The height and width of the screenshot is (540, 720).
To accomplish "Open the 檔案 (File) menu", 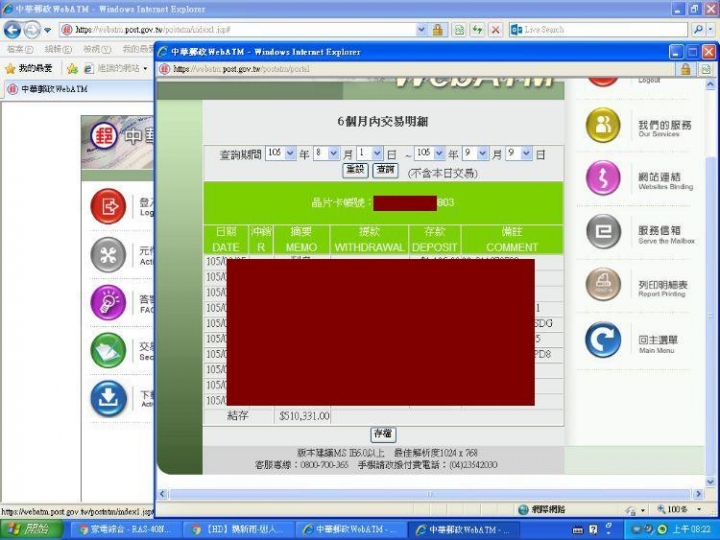I will click(x=20, y=49).
